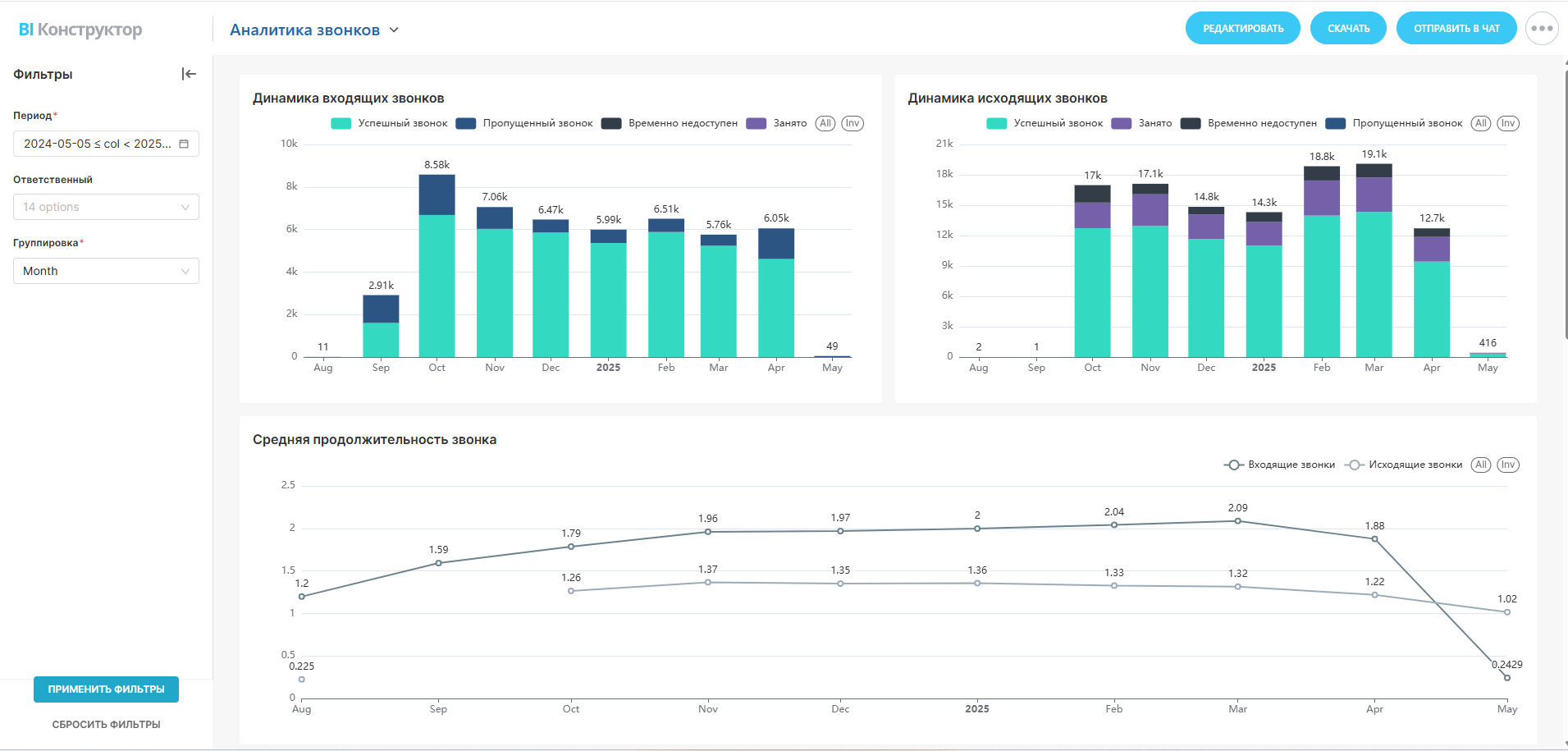The width and height of the screenshot is (1568, 751).
Task: Toggle Успешный звонок legend in outgoing chart
Action: (x=1045, y=123)
